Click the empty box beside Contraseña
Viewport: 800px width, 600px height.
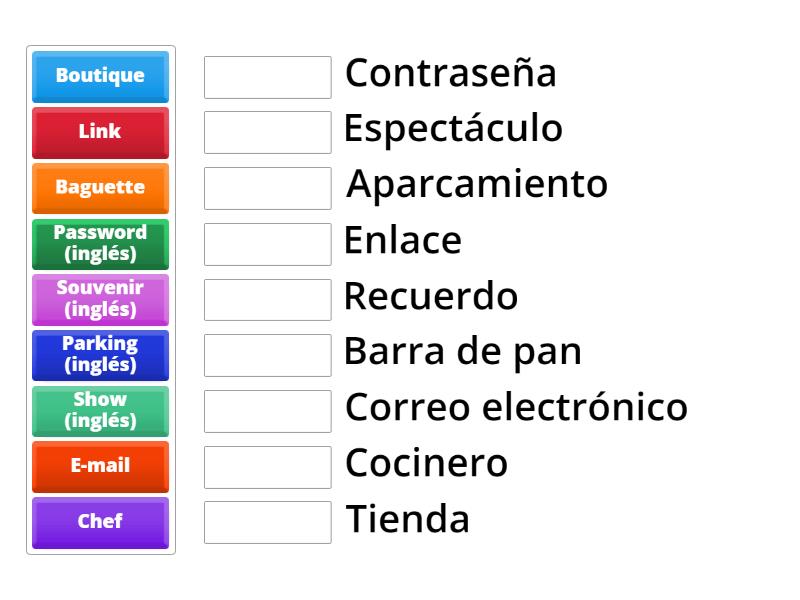pyautogui.click(x=267, y=77)
